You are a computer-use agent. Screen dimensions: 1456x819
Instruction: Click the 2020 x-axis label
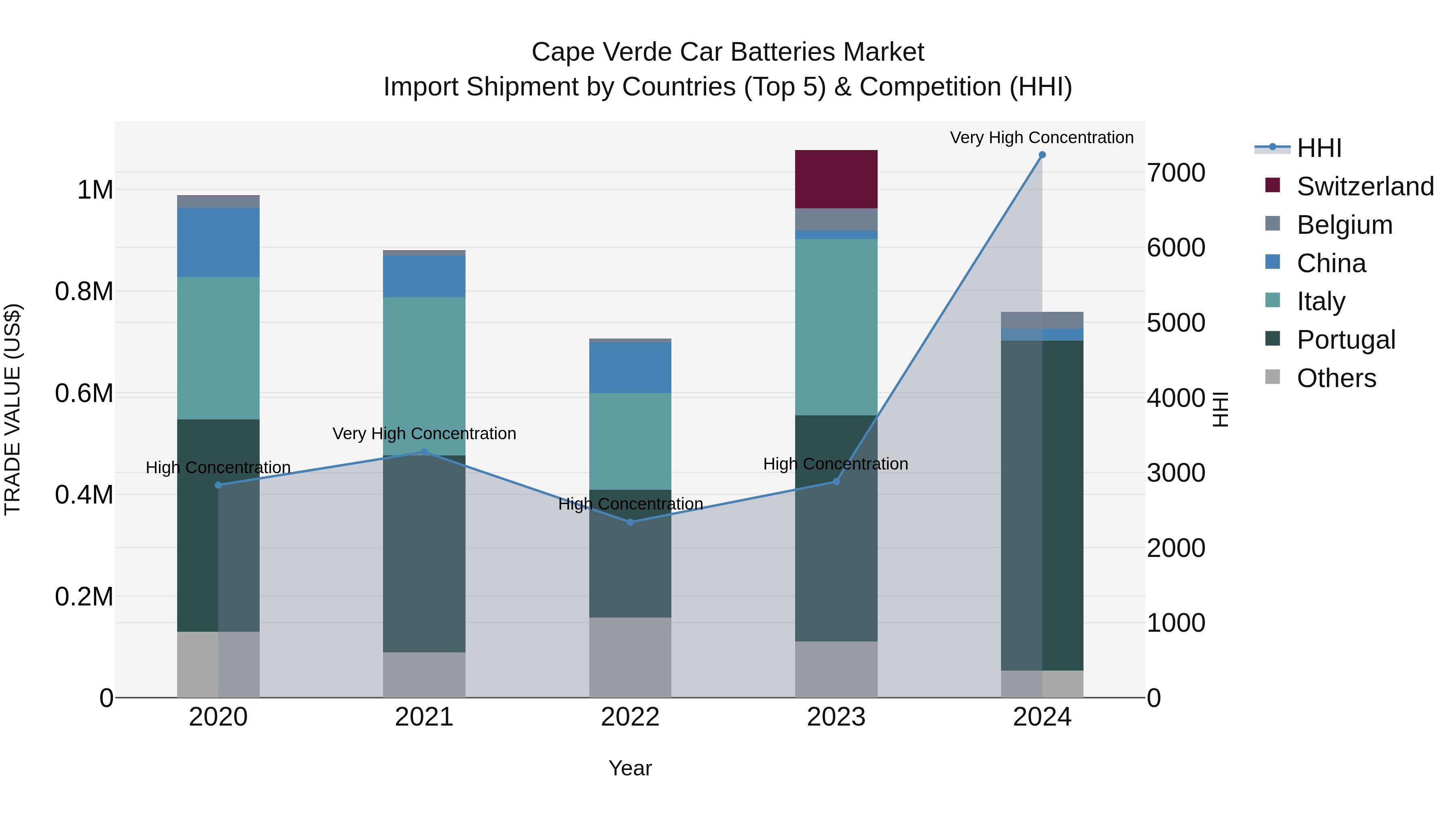219,717
